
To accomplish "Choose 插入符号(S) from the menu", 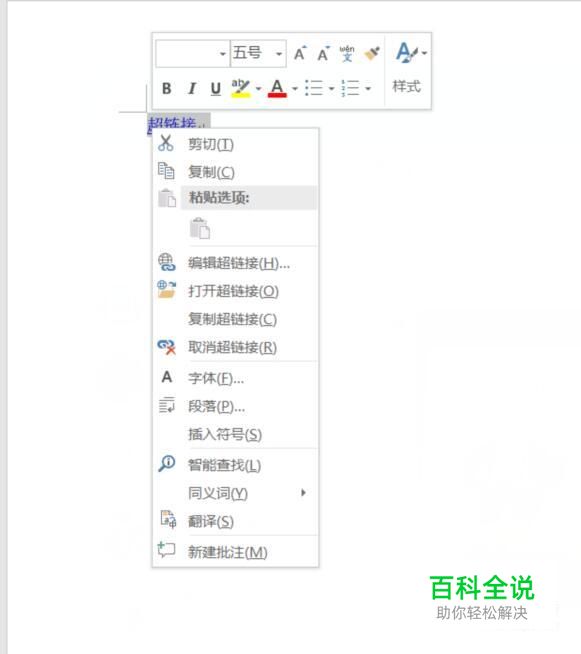I will (x=236, y=434).
